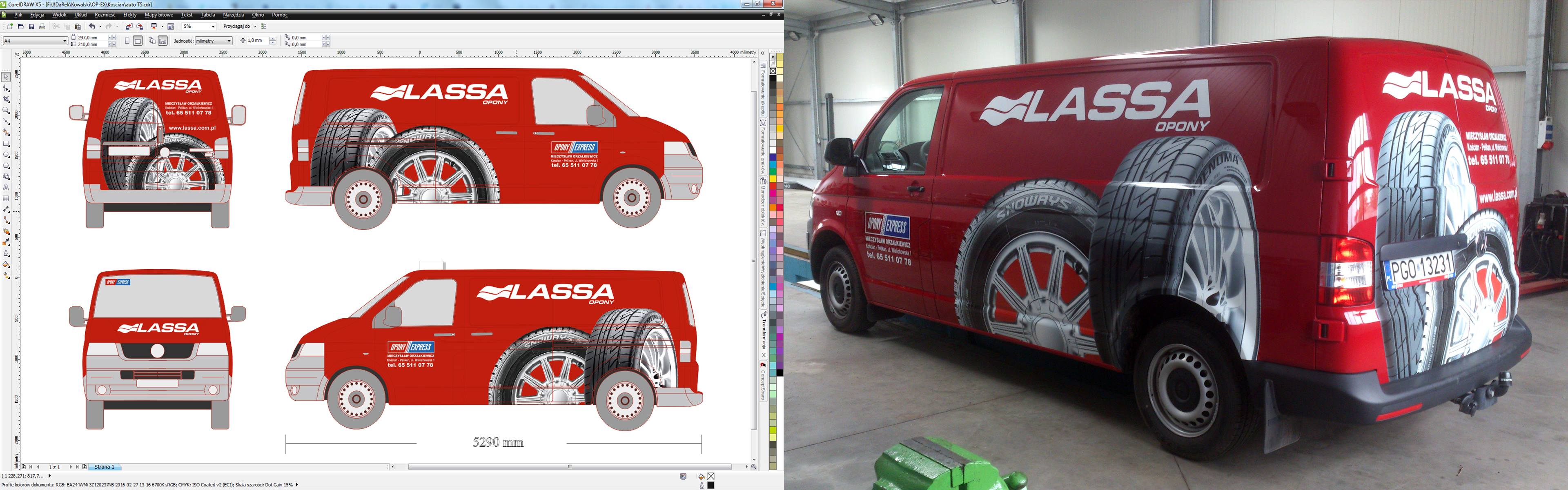Click the Open file icon
The width and height of the screenshot is (1568, 490).
coord(21,26)
